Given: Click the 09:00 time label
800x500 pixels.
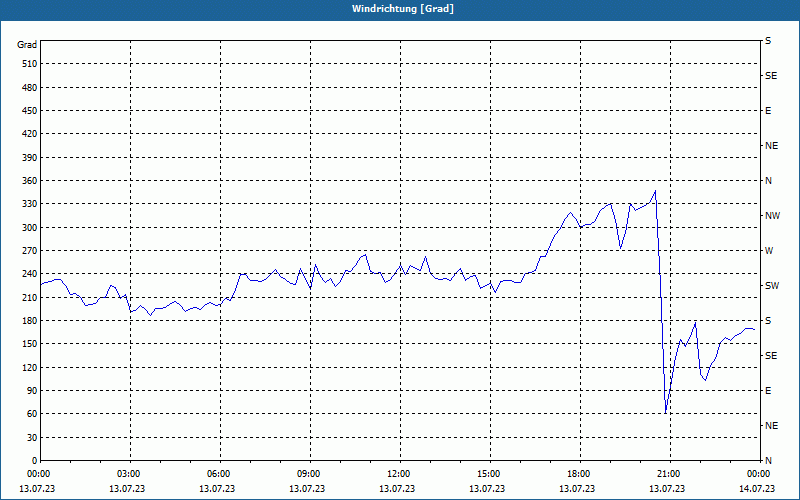Looking at the screenshot, I should point(310,474).
